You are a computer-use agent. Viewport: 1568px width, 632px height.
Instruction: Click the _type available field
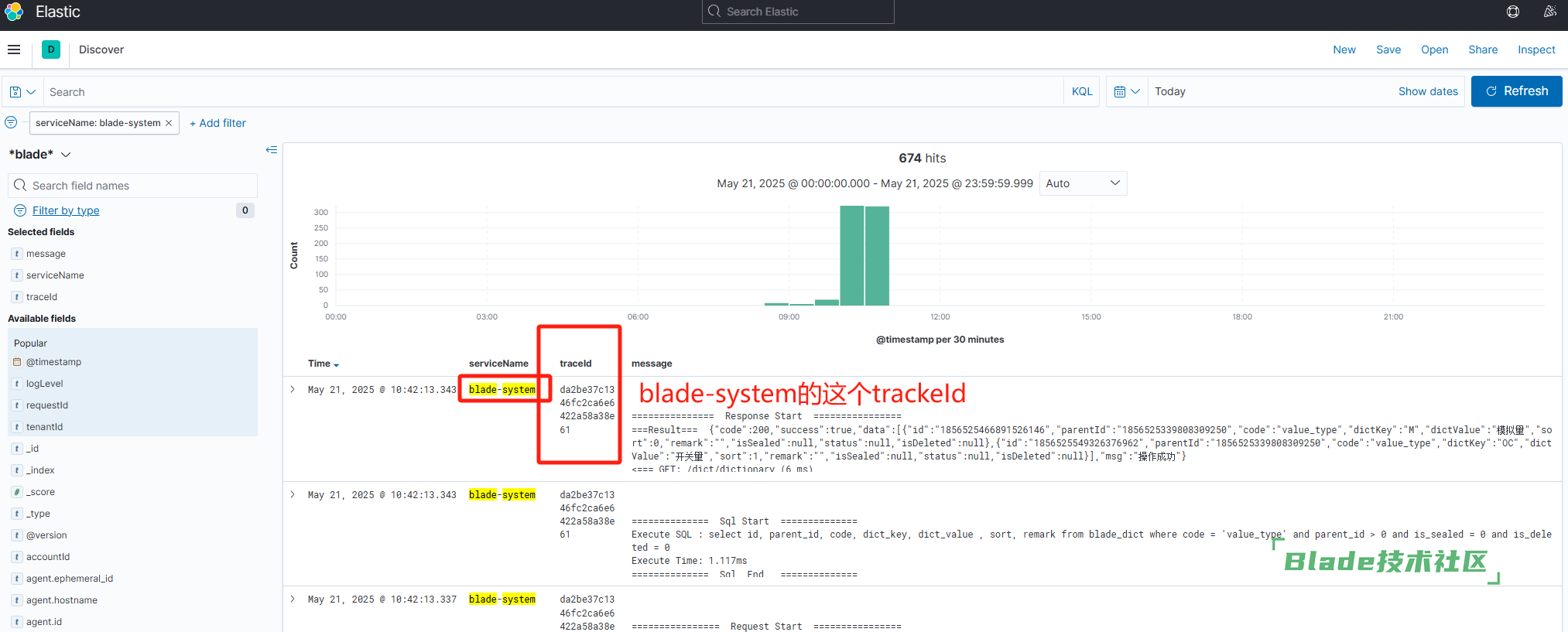coord(38,514)
